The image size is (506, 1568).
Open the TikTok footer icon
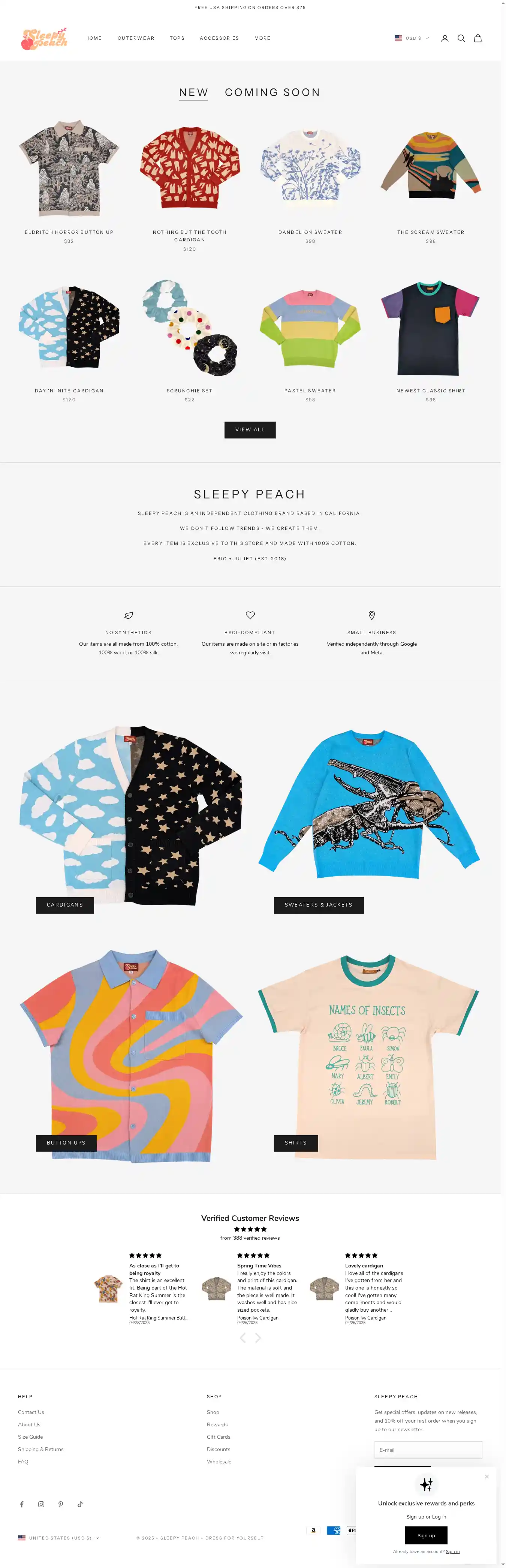point(80,1504)
